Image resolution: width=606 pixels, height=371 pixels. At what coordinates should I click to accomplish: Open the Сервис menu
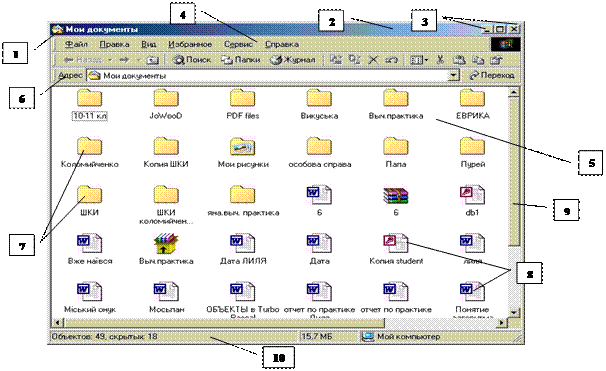click(238, 44)
